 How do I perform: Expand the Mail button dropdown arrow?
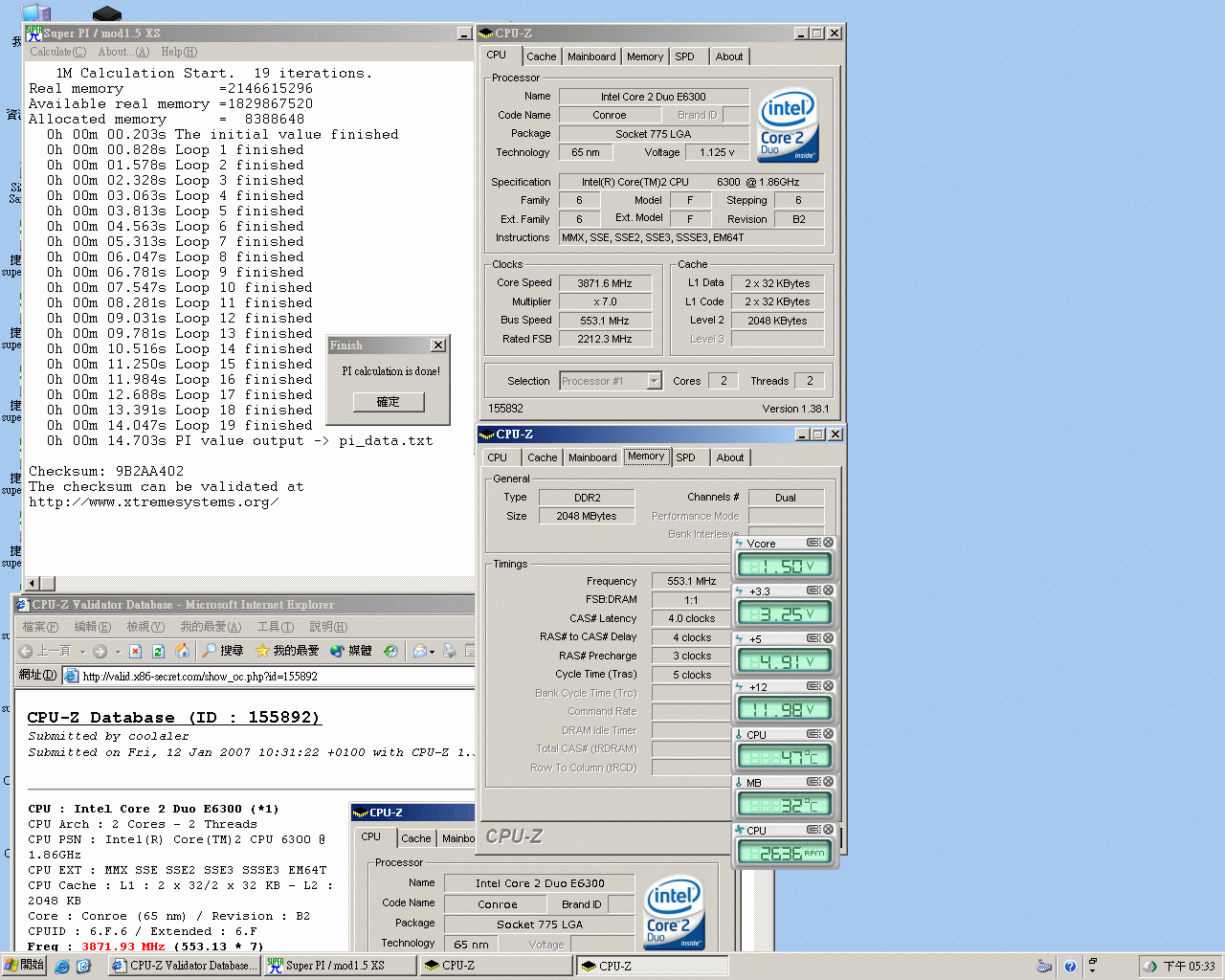433,652
